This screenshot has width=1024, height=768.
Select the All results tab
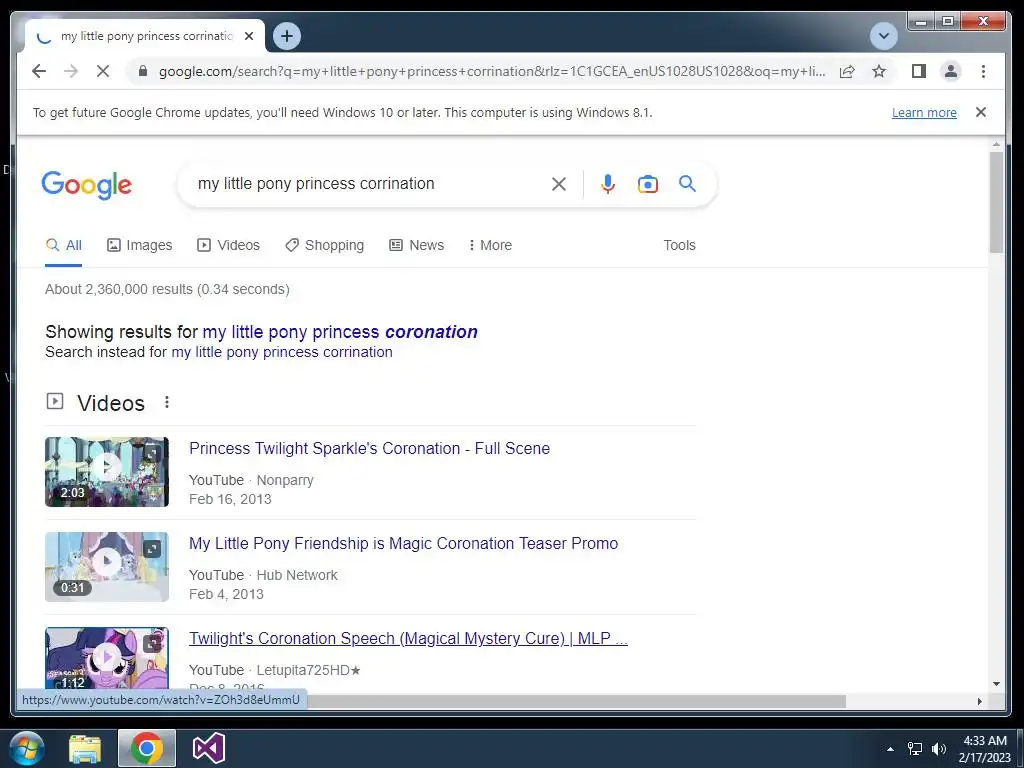(x=63, y=246)
